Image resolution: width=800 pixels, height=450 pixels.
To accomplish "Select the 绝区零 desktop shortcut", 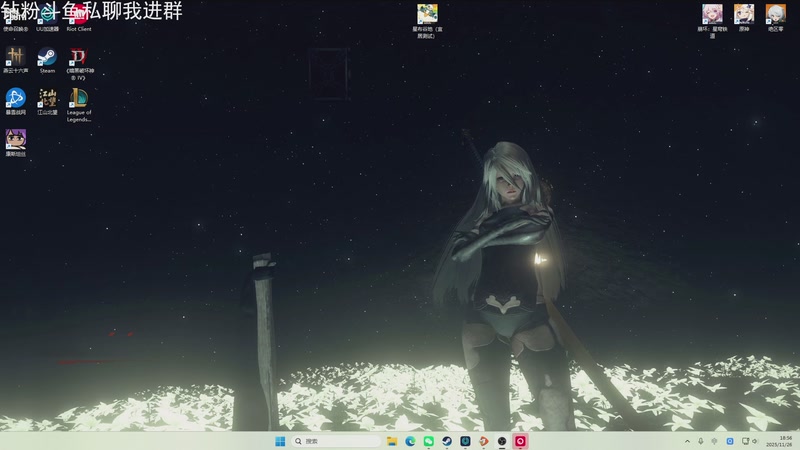I will [x=776, y=18].
